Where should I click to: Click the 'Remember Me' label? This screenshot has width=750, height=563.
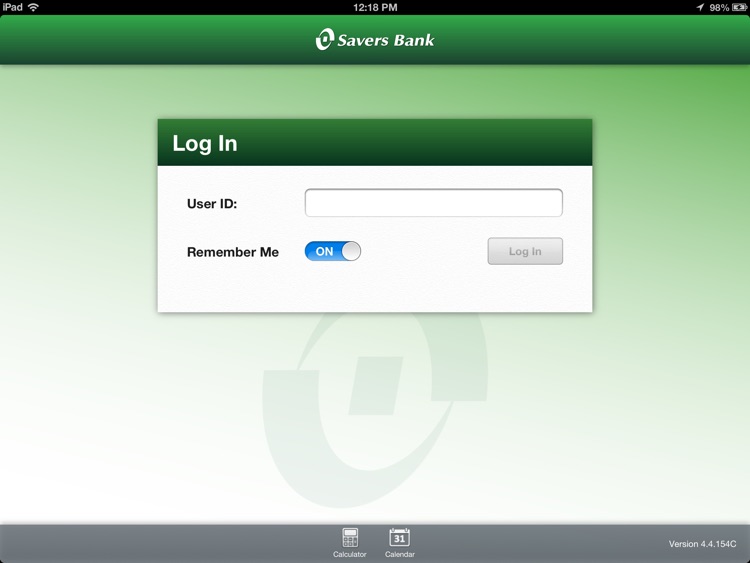pyautogui.click(x=233, y=252)
